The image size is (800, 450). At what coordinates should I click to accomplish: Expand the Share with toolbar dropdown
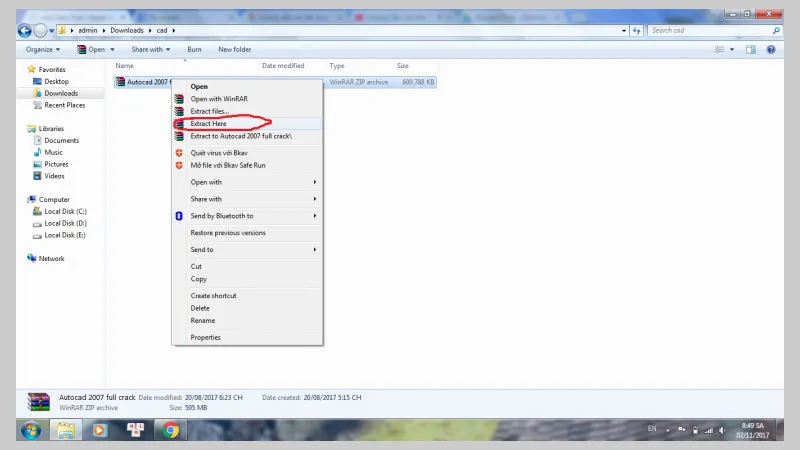tap(150, 49)
